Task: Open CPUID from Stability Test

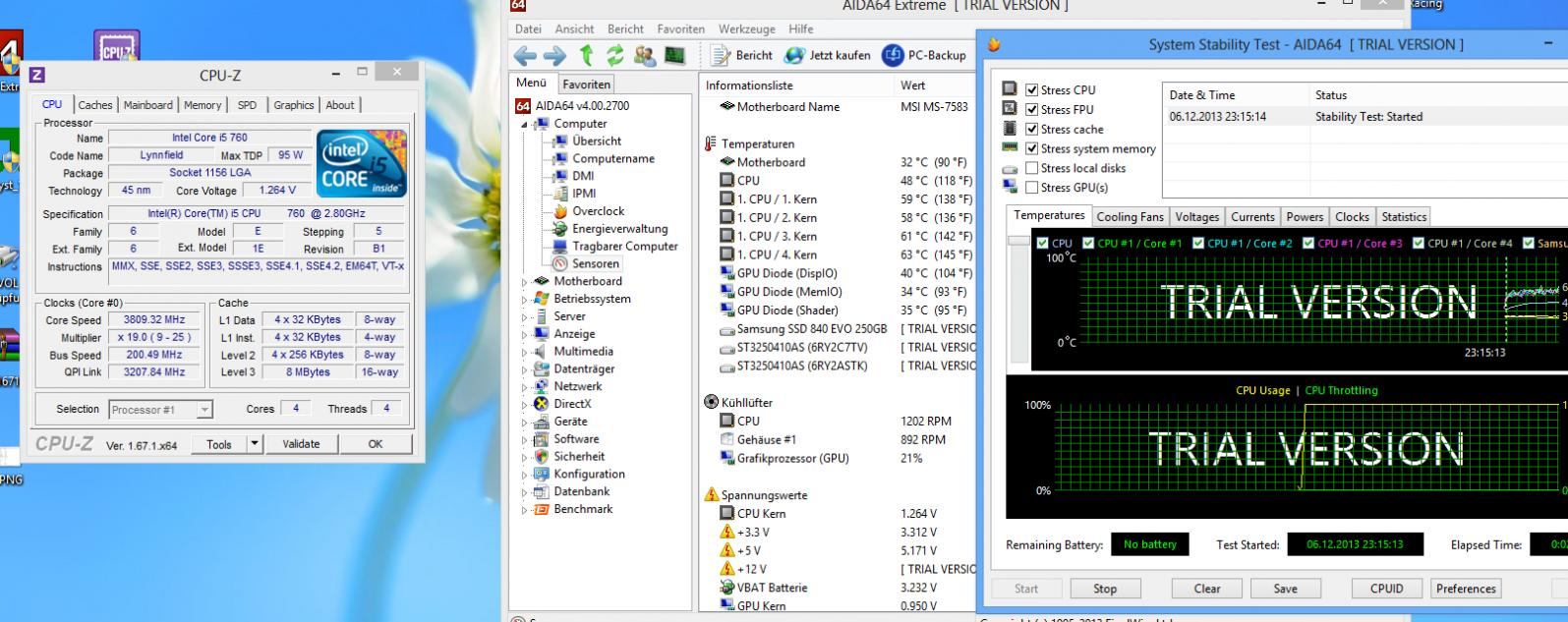Action: coord(1386,589)
